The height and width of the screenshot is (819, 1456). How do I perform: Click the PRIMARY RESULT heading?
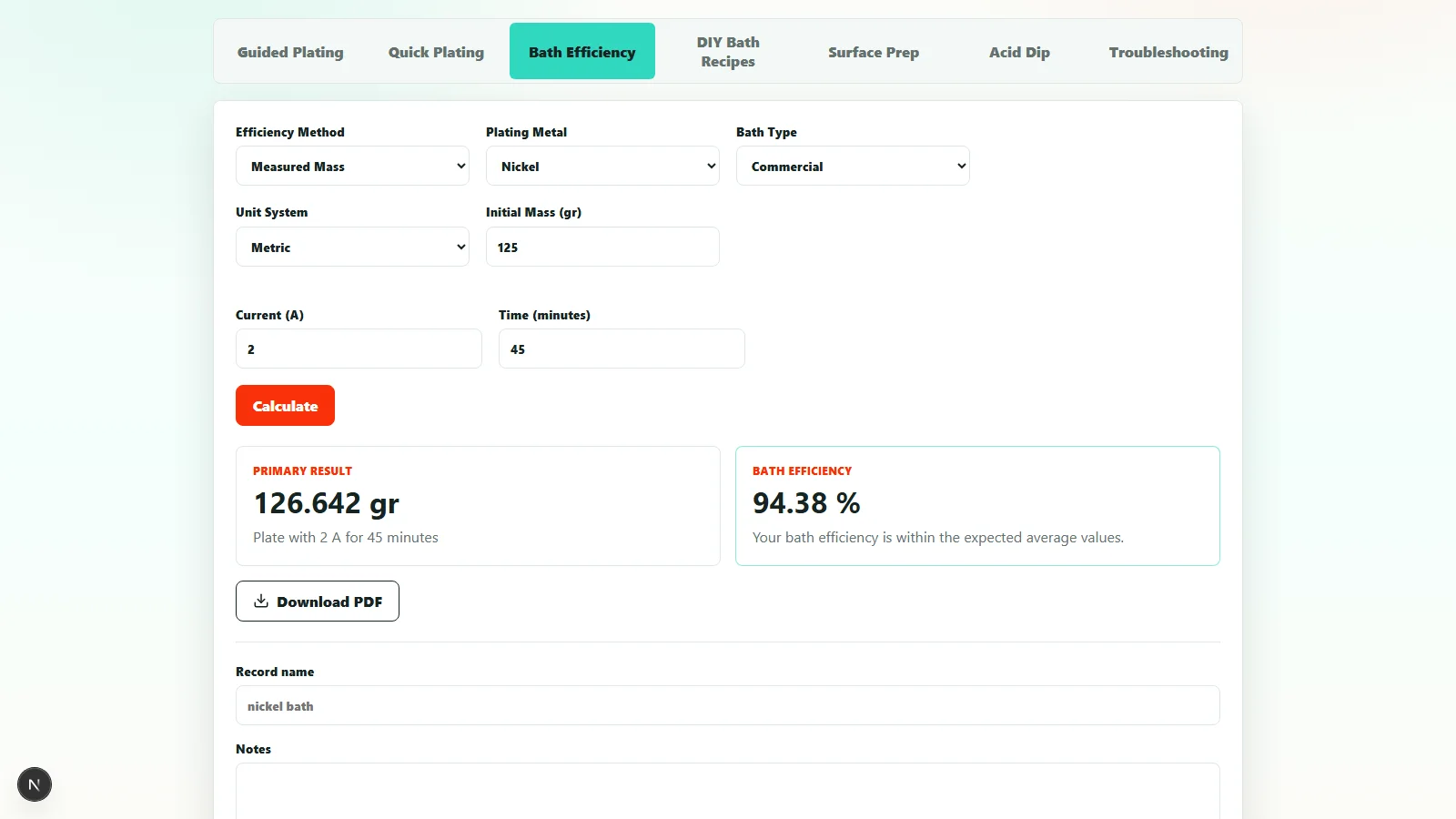click(302, 471)
